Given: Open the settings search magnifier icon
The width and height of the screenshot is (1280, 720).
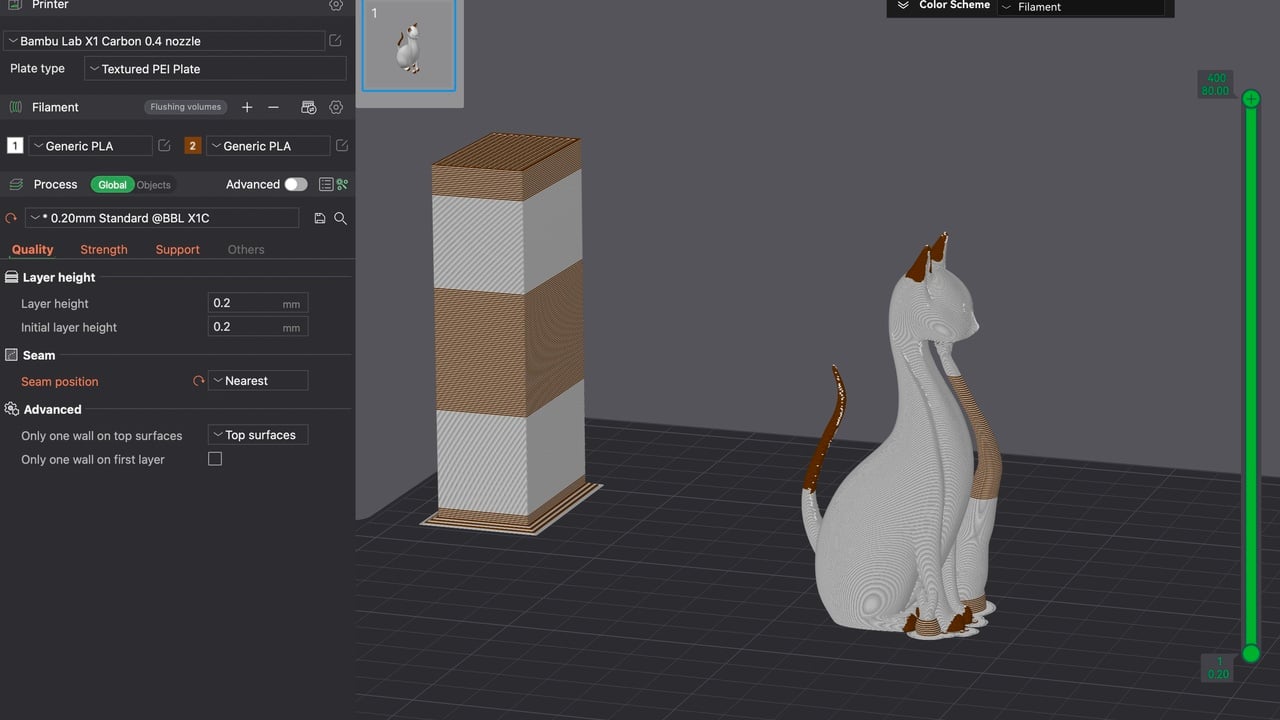Looking at the screenshot, I should pyautogui.click(x=341, y=218).
